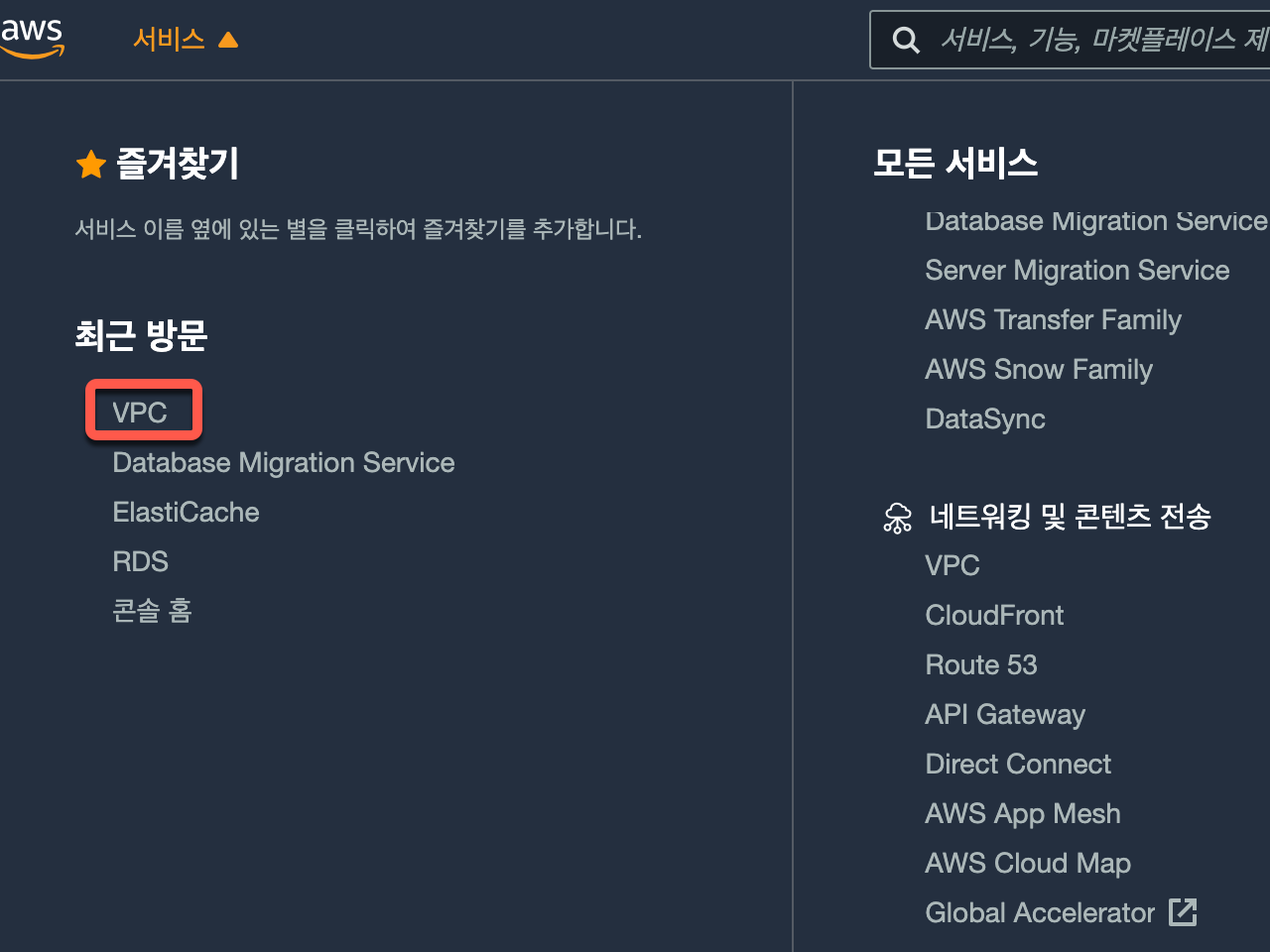Open AWS Cloud Map service
Viewport: 1270px width, 952px height.
click(x=1028, y=863)
